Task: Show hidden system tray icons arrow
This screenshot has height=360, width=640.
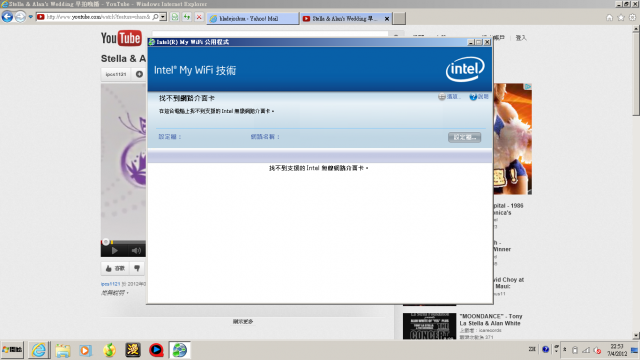Action: point(565,349)
